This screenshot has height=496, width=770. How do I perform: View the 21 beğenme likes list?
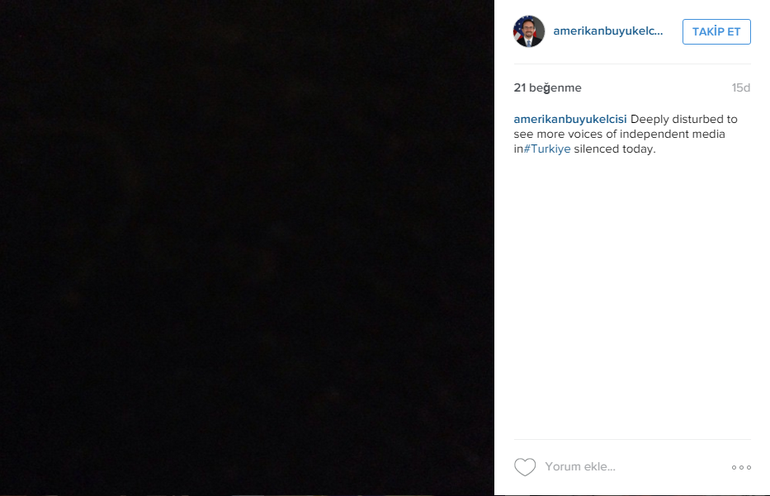pyautogui.click(x=548, y=88)
